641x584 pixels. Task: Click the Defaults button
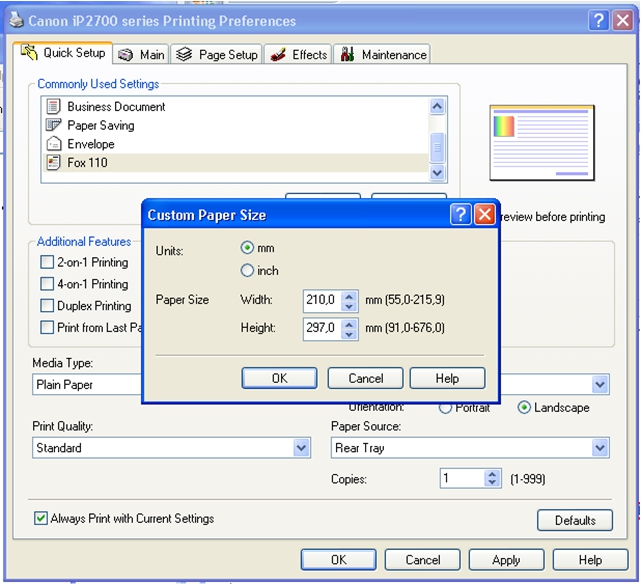tap(575, 520)
